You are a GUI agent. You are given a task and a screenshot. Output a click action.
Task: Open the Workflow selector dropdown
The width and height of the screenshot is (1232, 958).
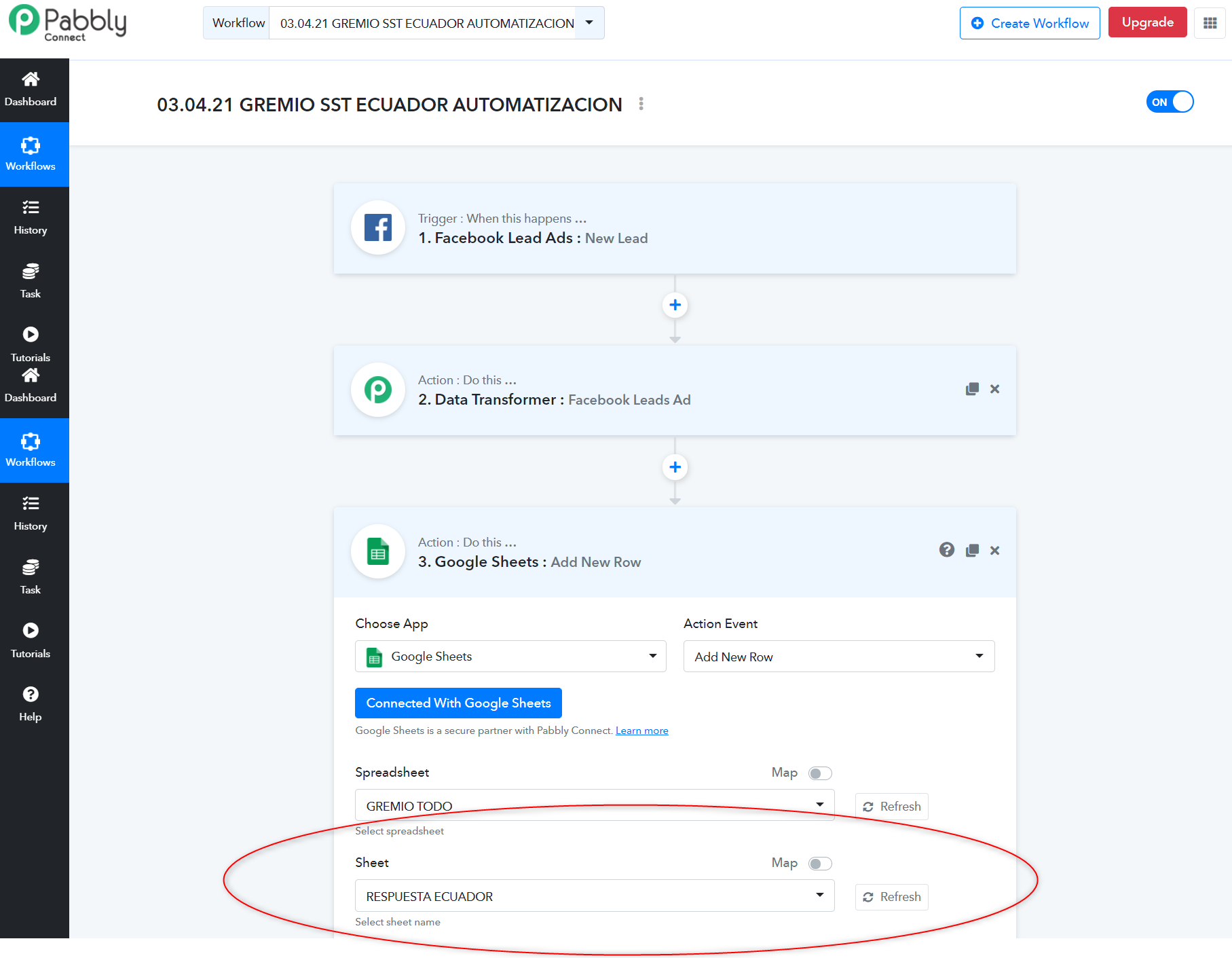point(436,23)
